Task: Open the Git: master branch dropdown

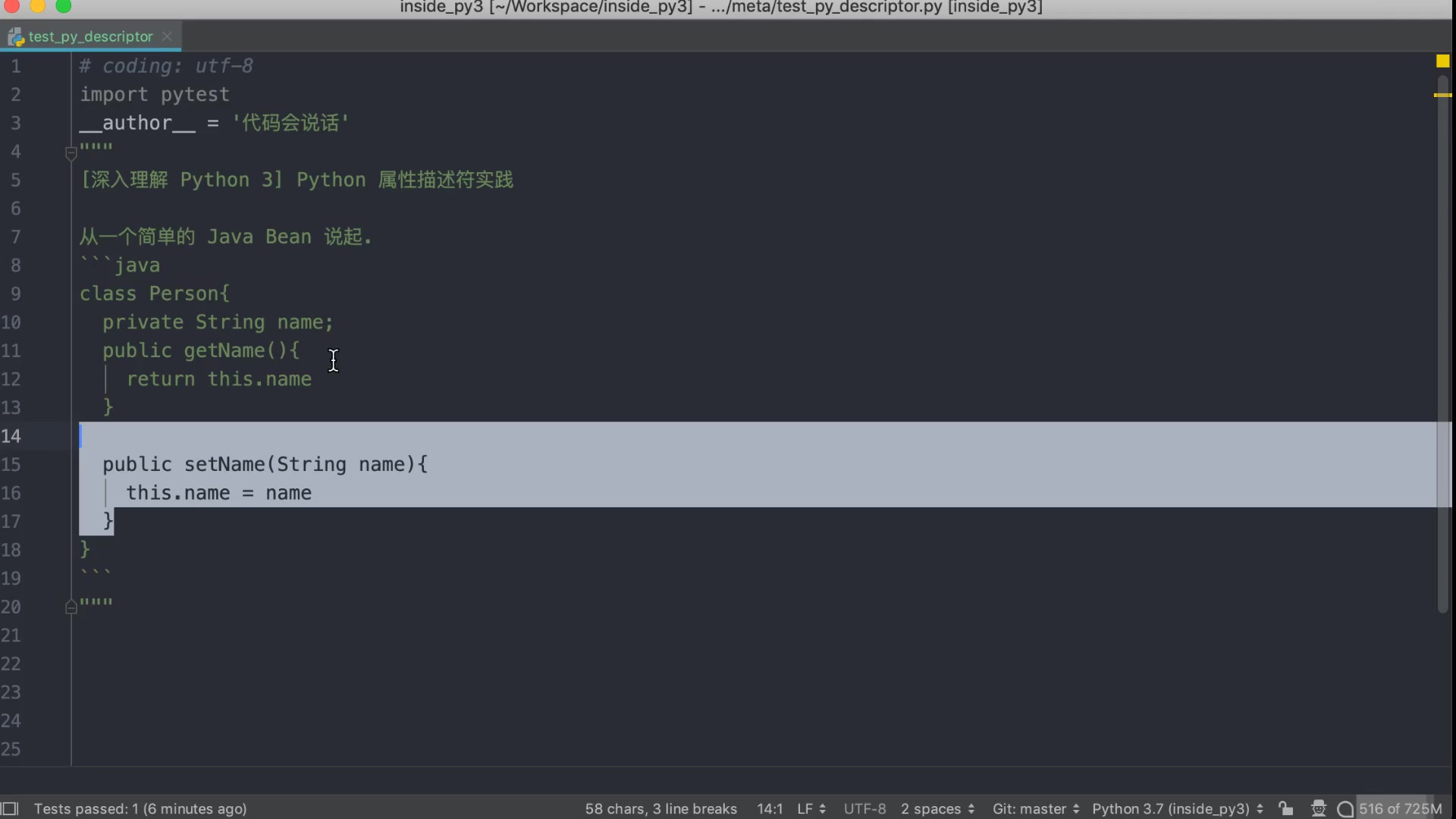Action: [x=1035, y=808]
